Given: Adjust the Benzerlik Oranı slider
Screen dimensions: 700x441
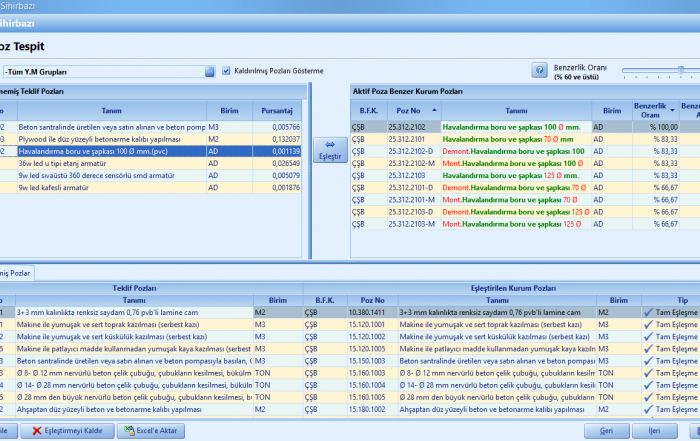Looking at the screenshot, I should click(x=682, y=71).
